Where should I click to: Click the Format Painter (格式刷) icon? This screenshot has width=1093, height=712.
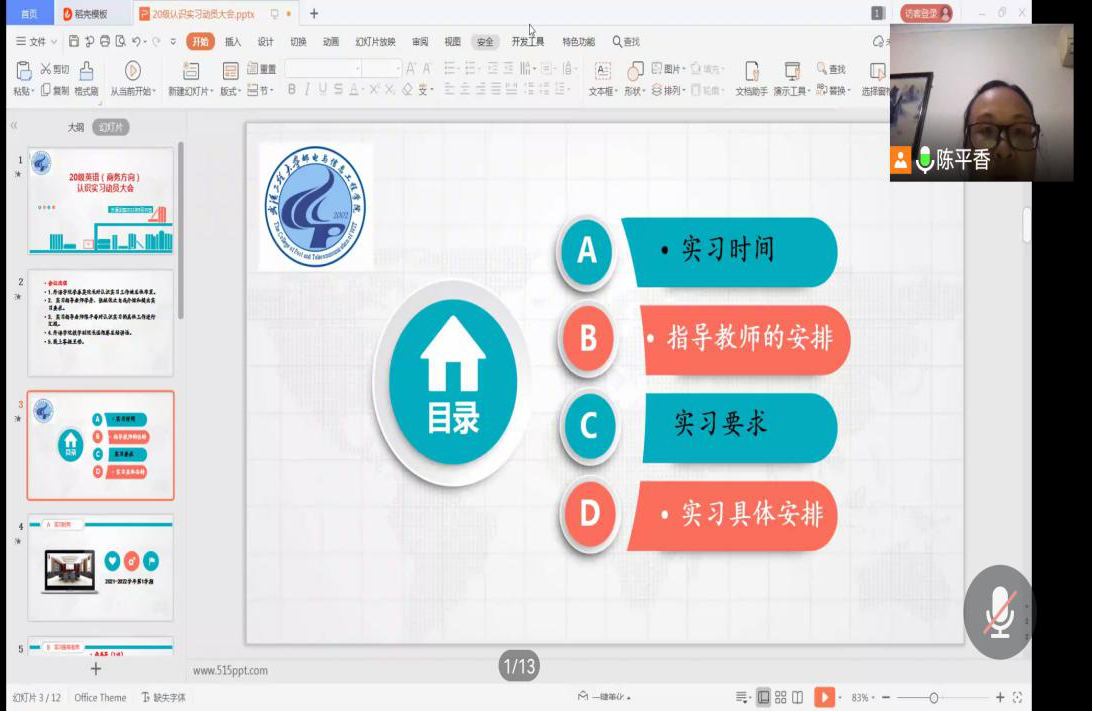pyautogui.click(x=86, y=71)
